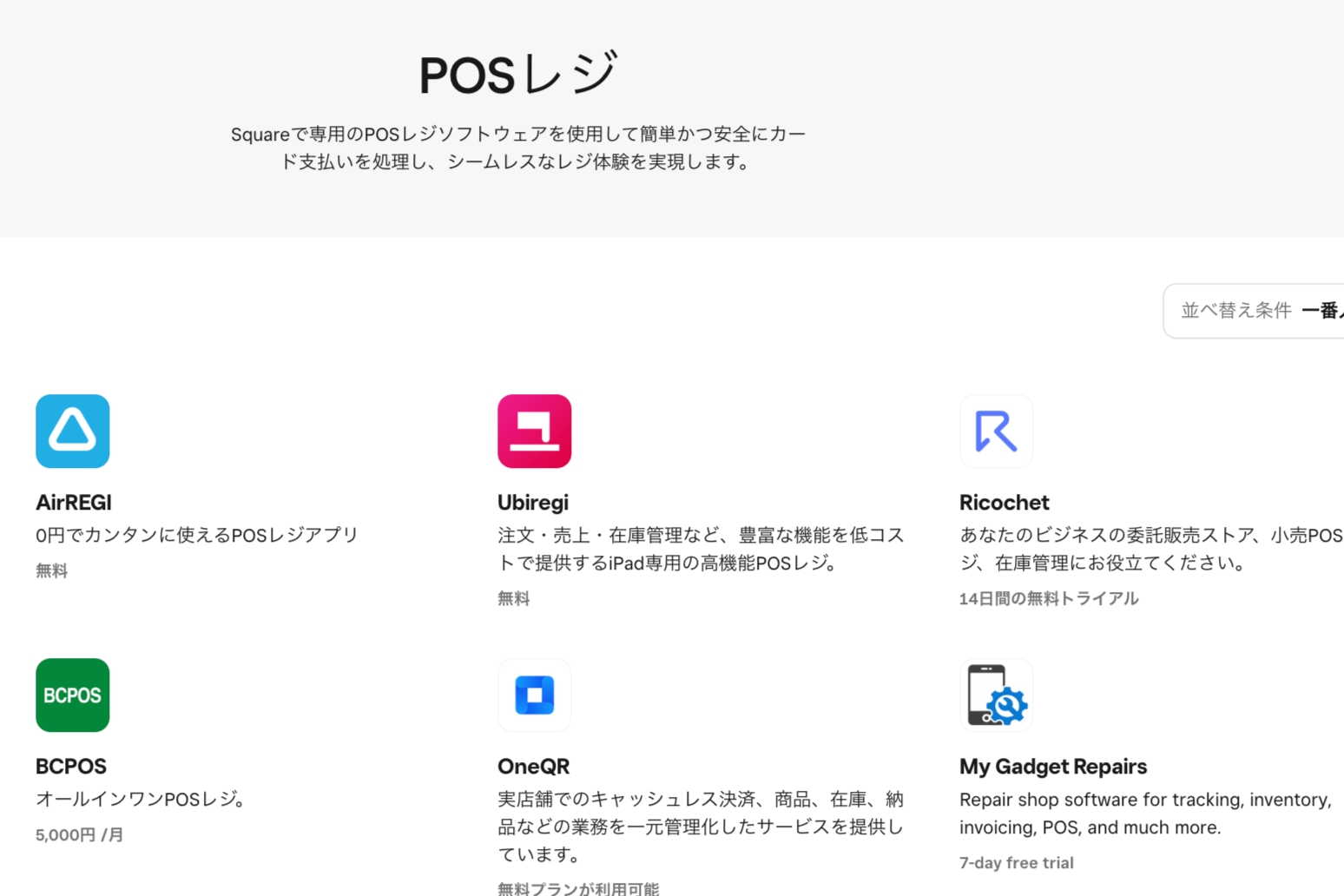
Task: Click the 7-day free trial label
Action: 1017,863
